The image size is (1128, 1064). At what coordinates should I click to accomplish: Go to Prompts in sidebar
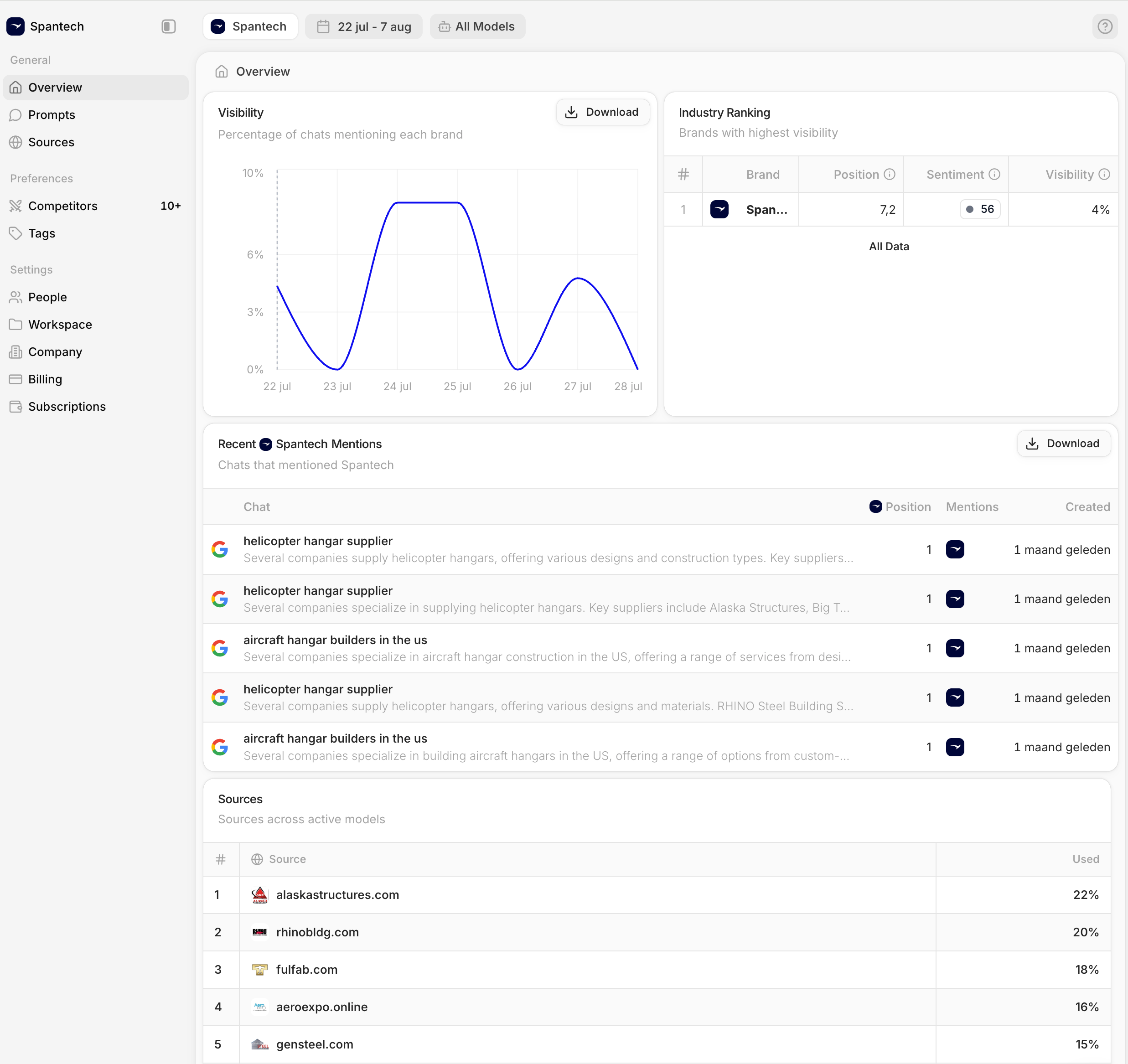click(x=52, y=114)
